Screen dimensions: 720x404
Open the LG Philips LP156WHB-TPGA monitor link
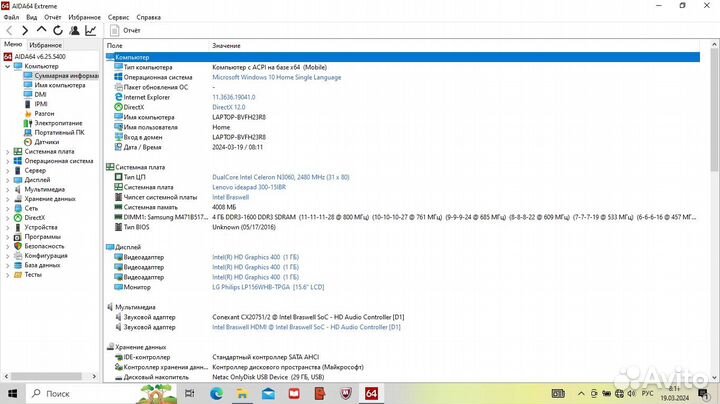[x=268, y=287]
